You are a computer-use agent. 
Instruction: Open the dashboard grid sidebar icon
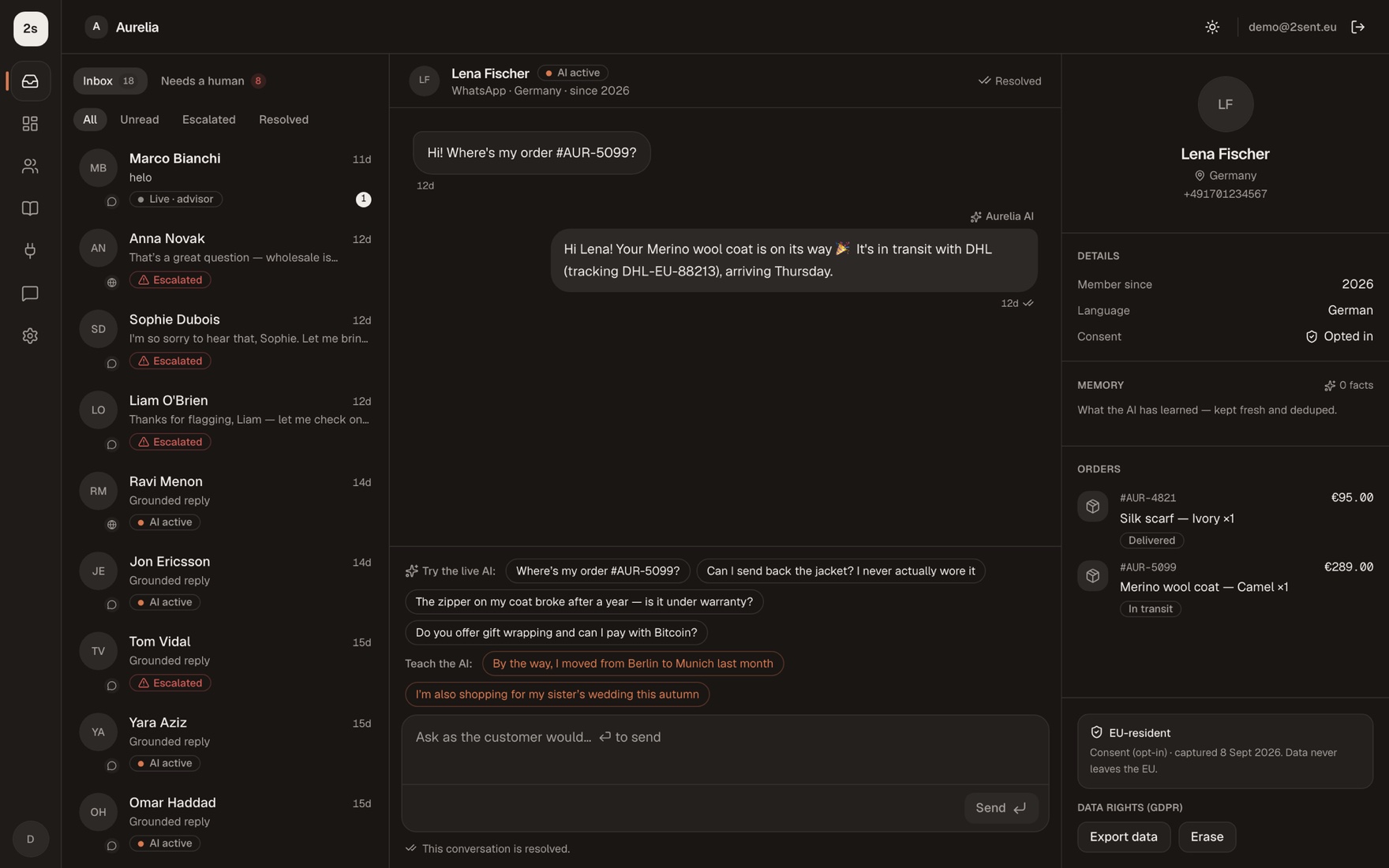tap(30, 124)
